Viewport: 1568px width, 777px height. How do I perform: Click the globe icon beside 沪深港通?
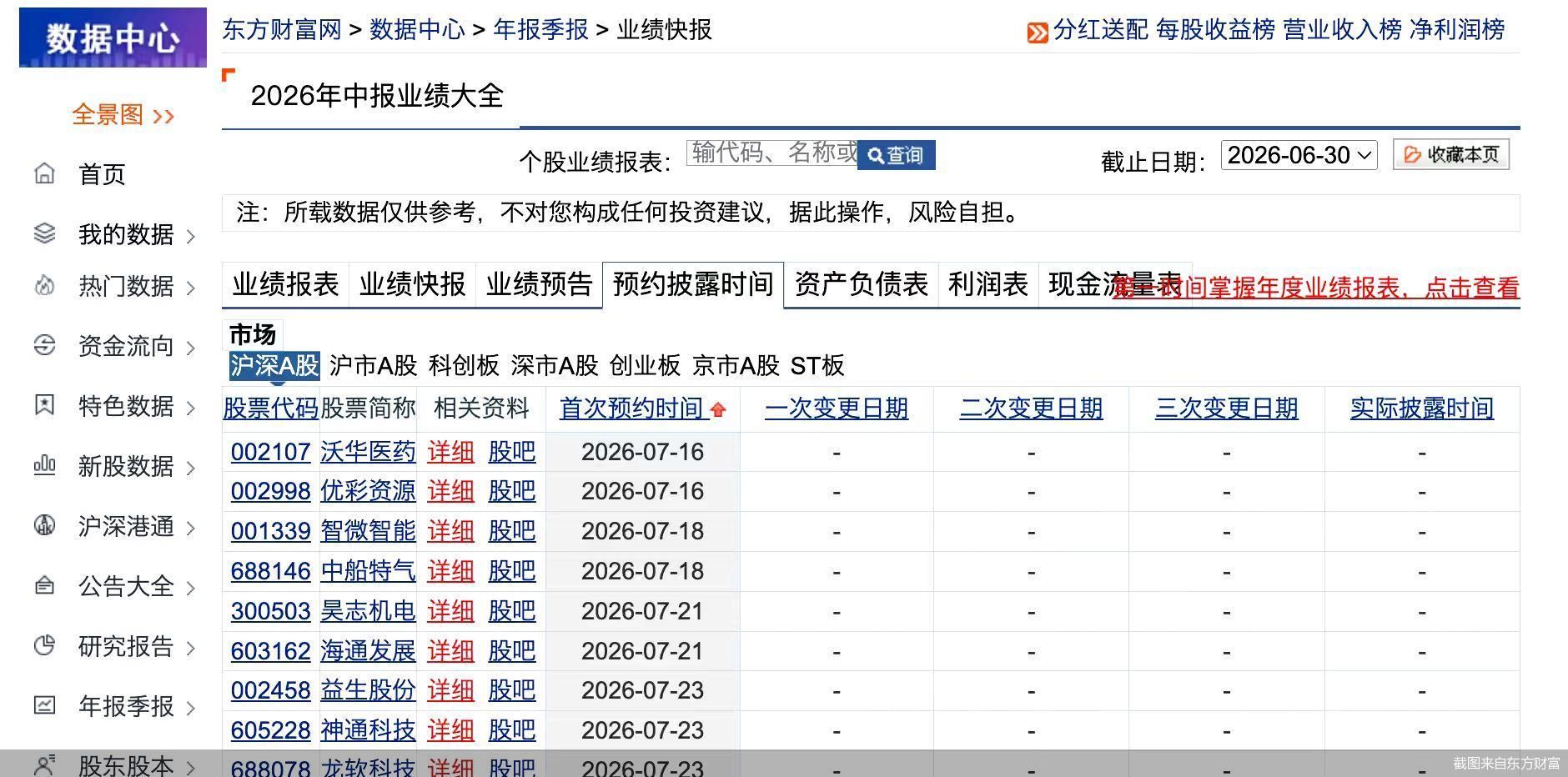pyautogui.click(x=44, y=525)
